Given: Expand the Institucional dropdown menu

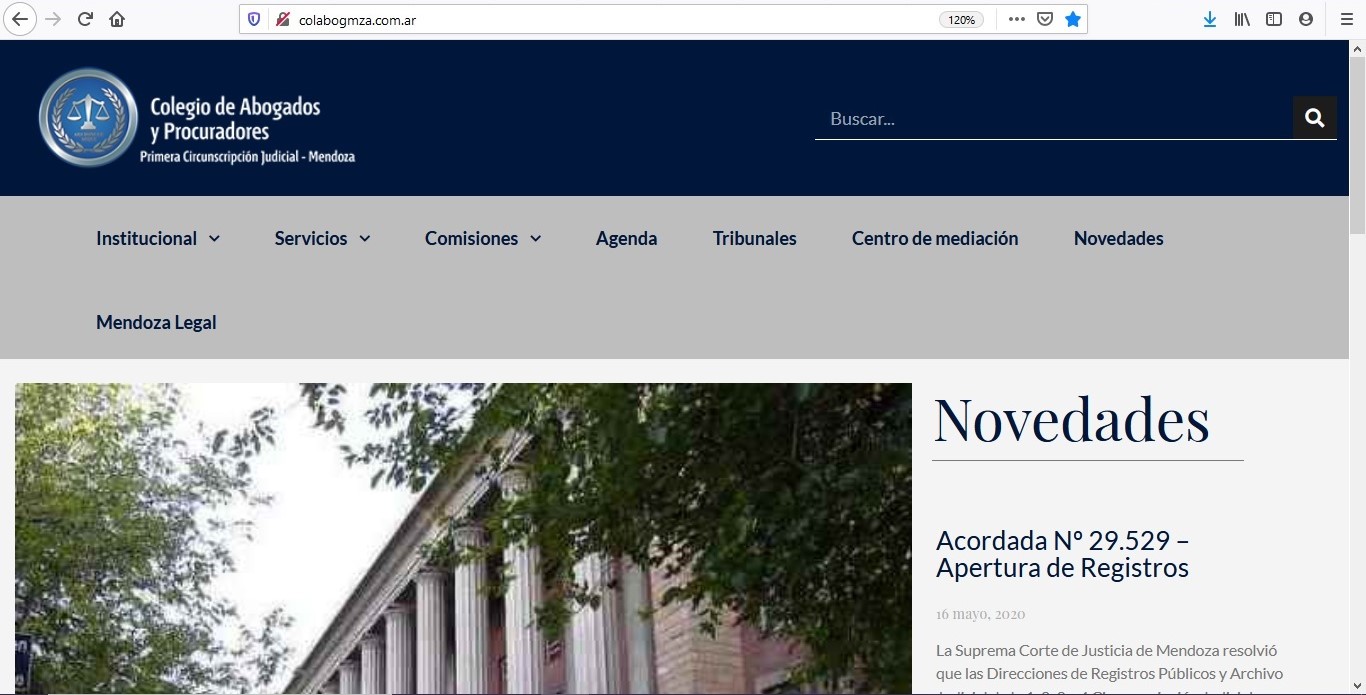Looking at the screenshot, I should [158, 238].
